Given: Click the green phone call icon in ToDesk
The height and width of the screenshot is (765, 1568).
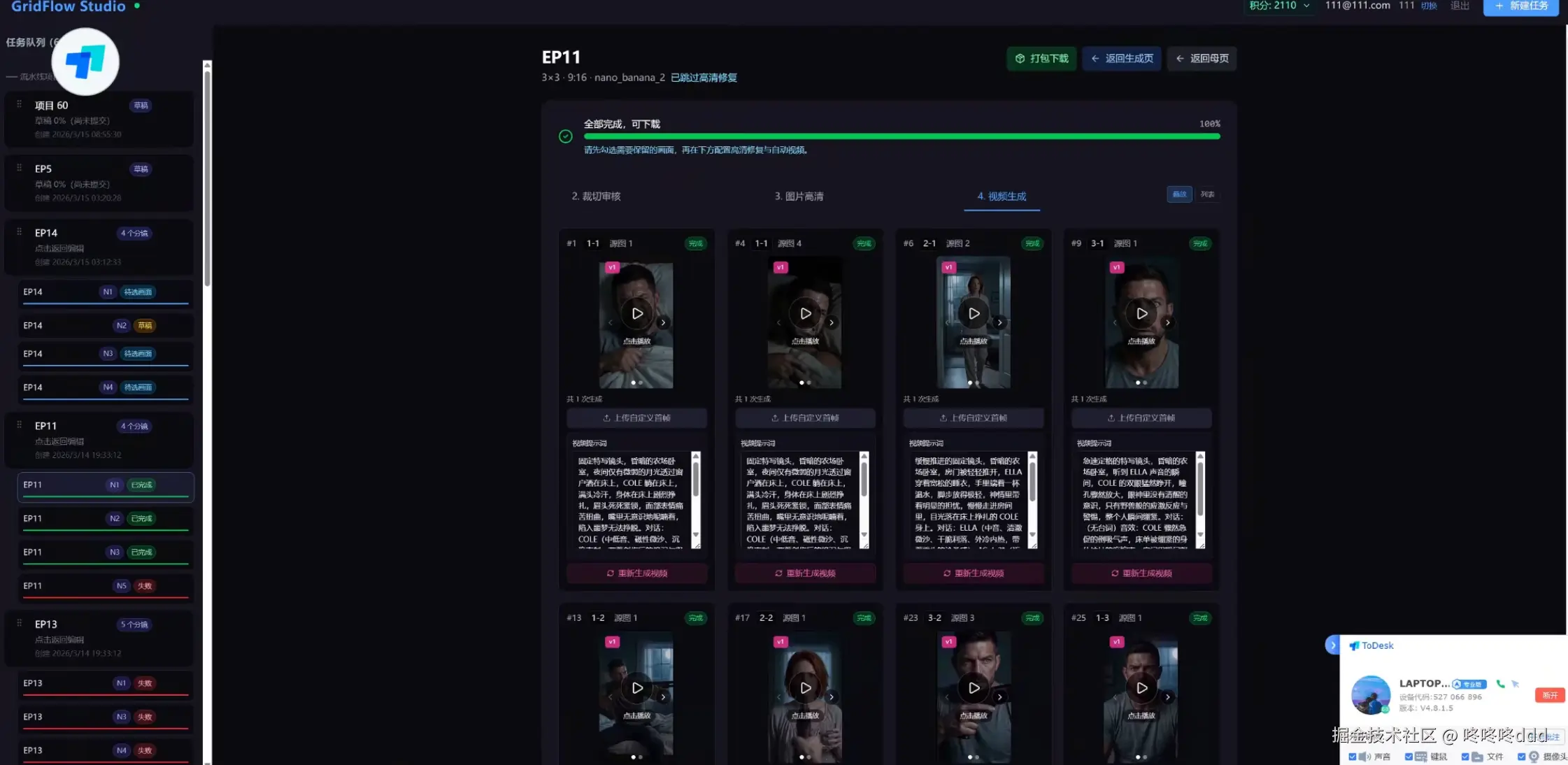Looking at the screenshot, I should tap(1500, 684).
